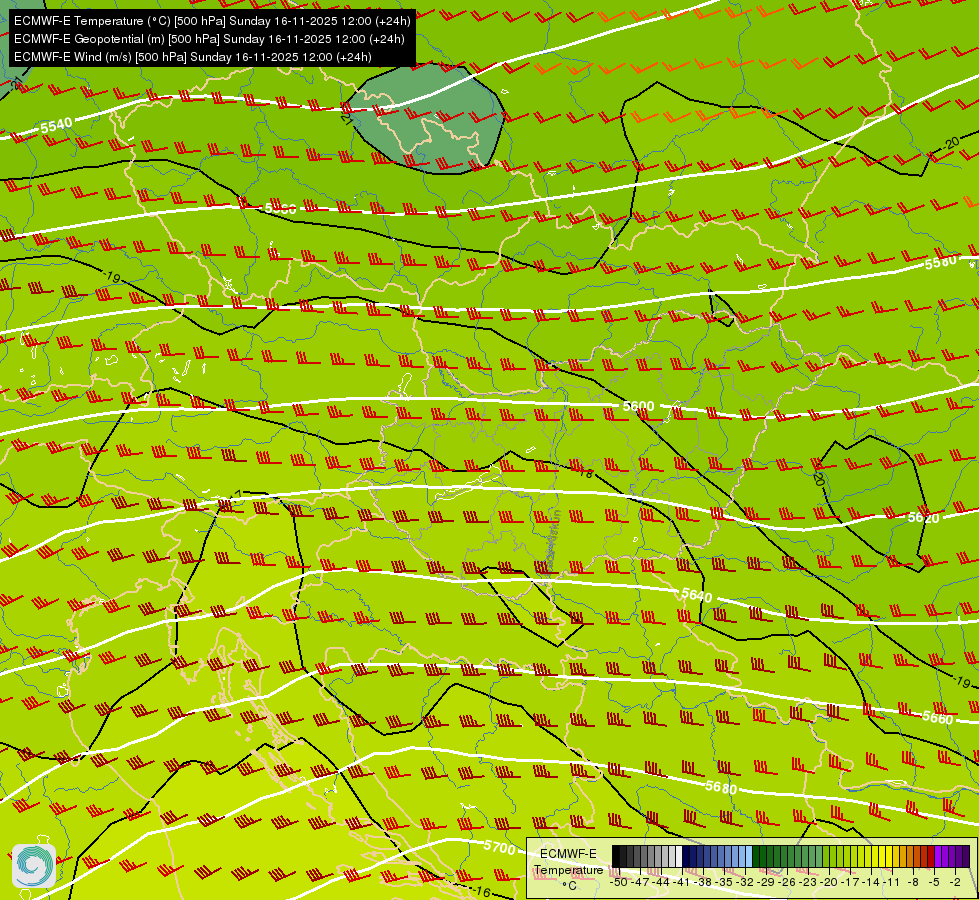
Task: Click the -8 value in the temperature legend
Action: 913,882
